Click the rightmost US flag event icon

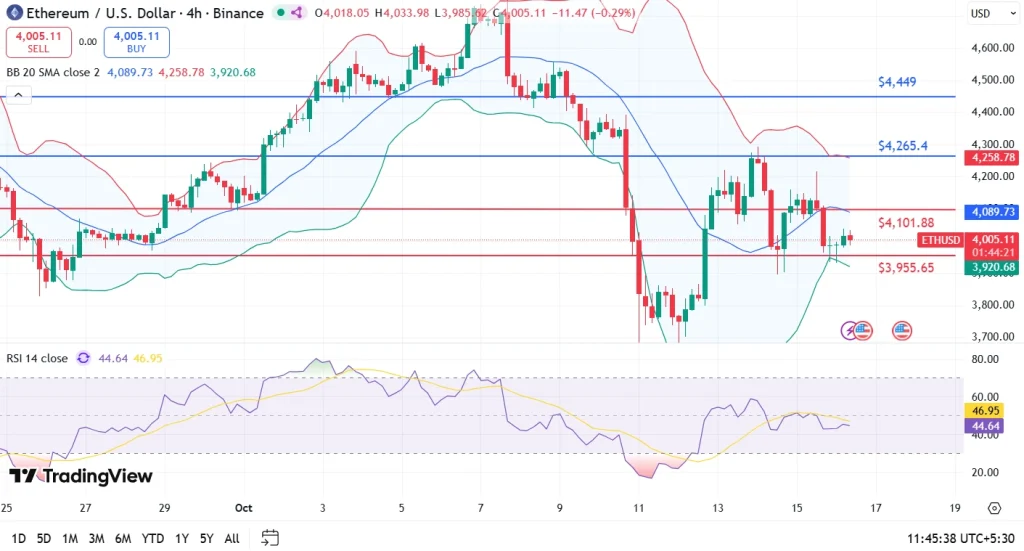[x=902, y=329]
